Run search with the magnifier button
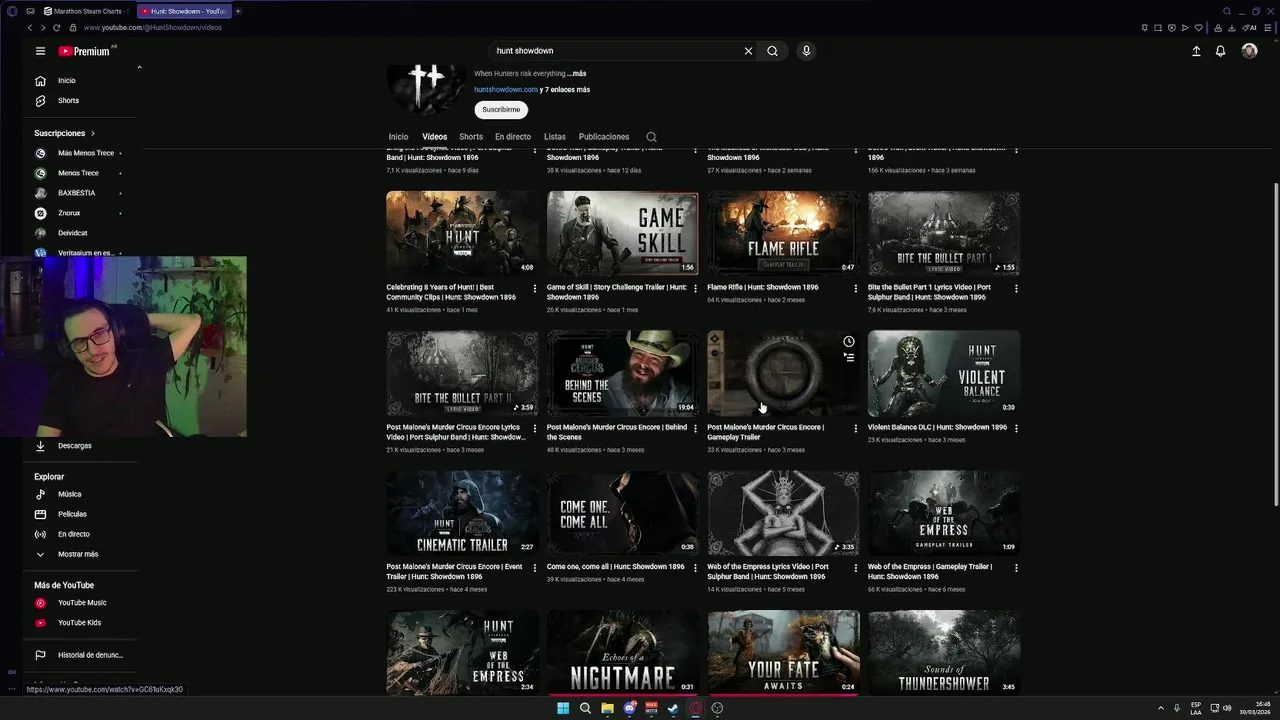This screenshot has height=720, width=1280. click(772, 51)
